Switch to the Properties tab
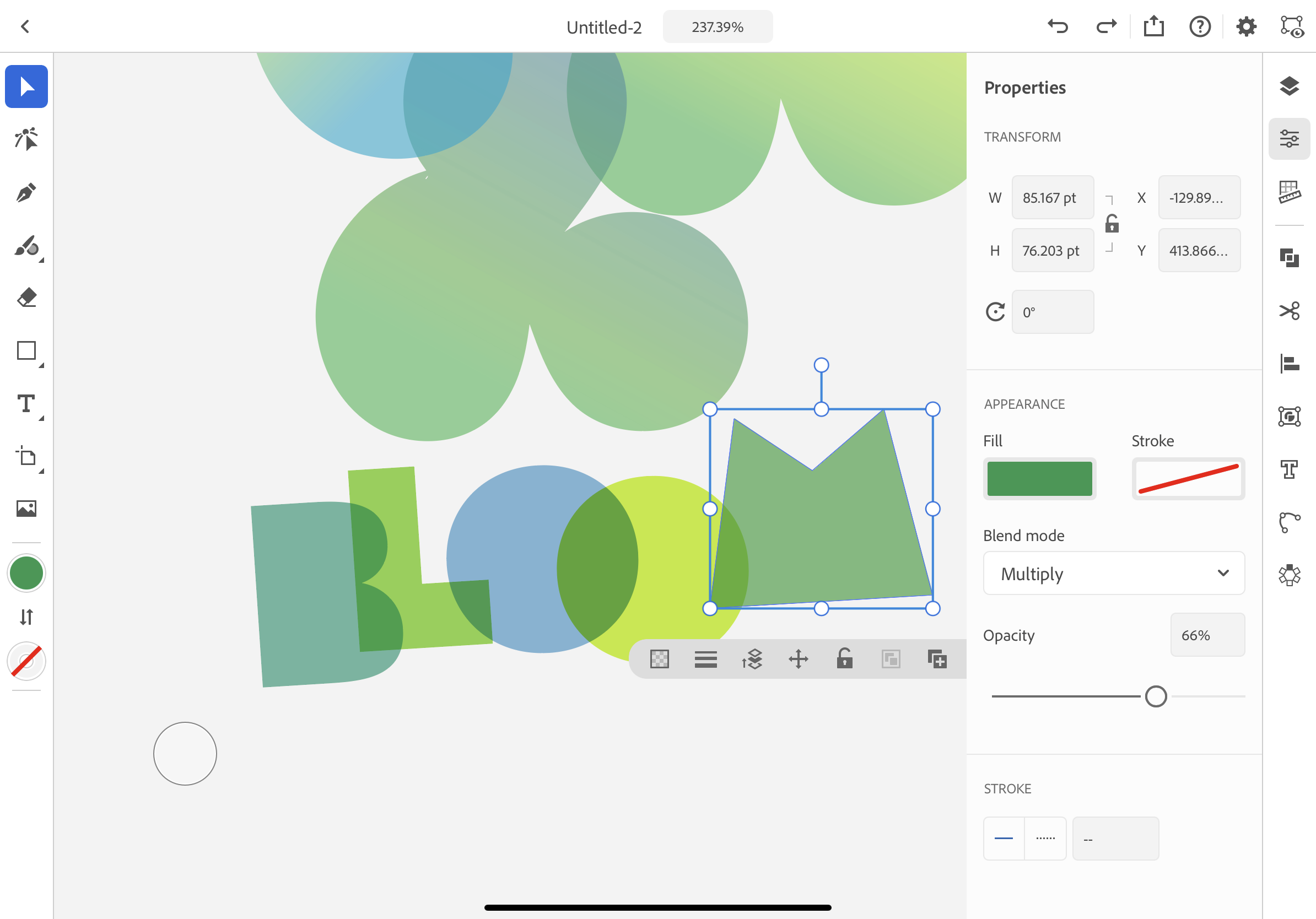Image resolution: width=1316 pixels, height=919 pixels. (1289, 138)
